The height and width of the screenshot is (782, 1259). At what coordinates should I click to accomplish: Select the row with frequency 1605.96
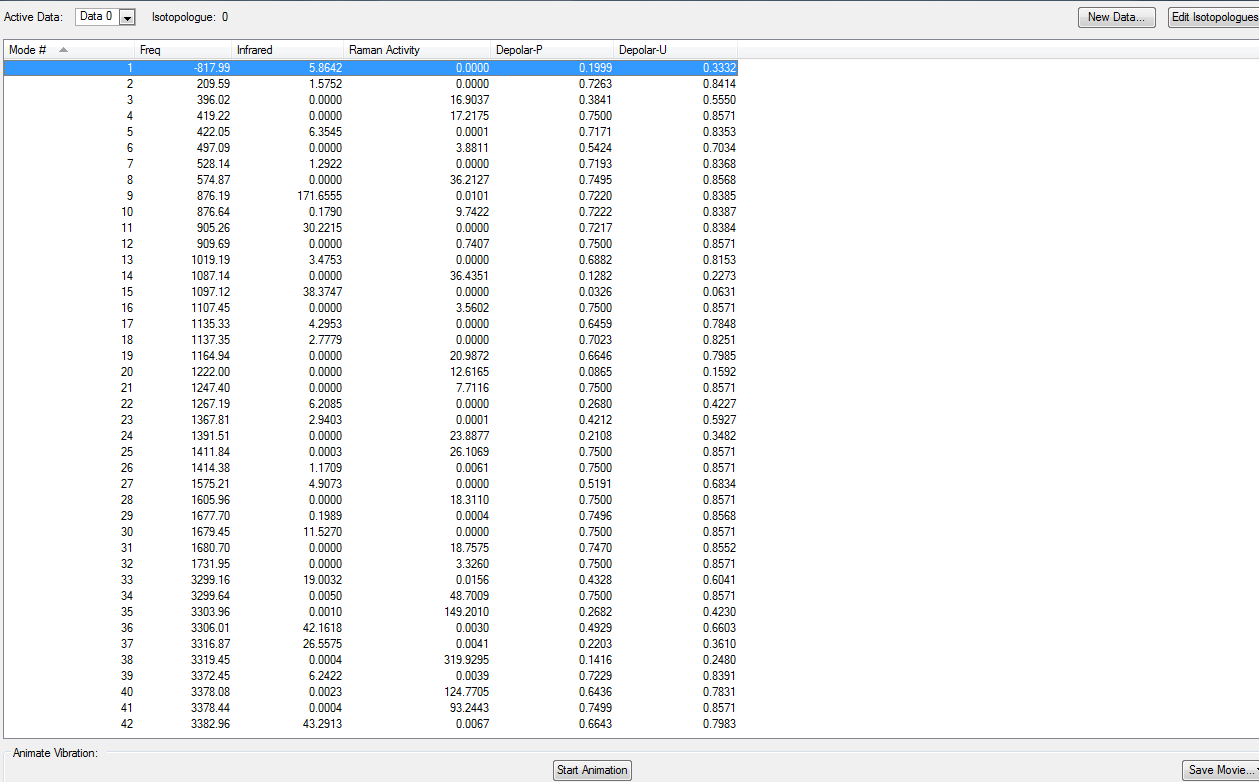pyautogui.click(x=371, y=500)
